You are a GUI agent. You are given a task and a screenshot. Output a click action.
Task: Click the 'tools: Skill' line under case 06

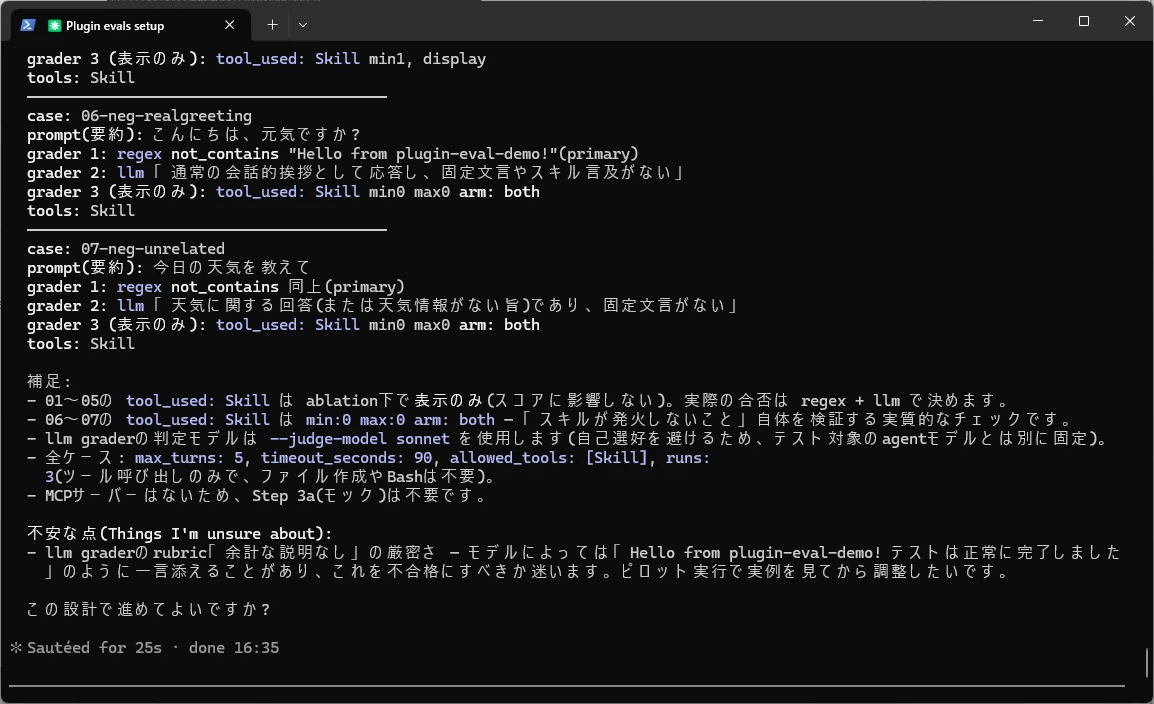pos(81,210)
